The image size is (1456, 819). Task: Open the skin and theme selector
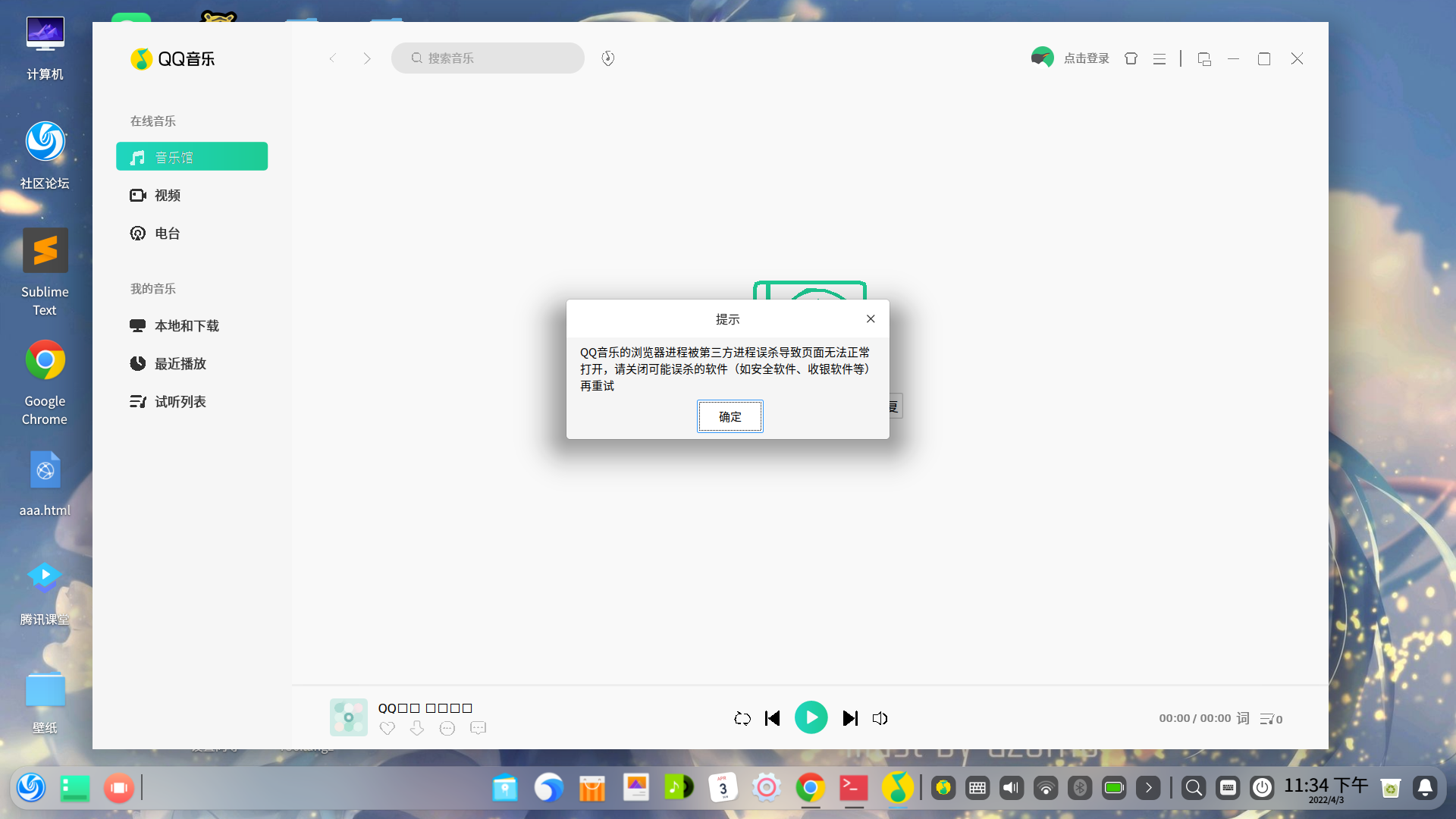coord(1131,58)
